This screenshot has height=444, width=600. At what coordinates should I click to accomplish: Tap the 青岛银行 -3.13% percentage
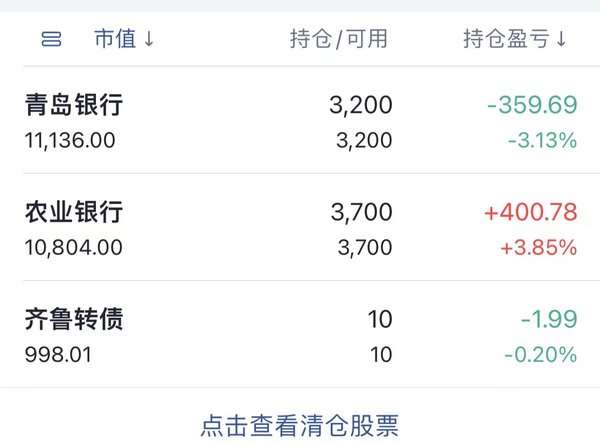pos(543,140)
